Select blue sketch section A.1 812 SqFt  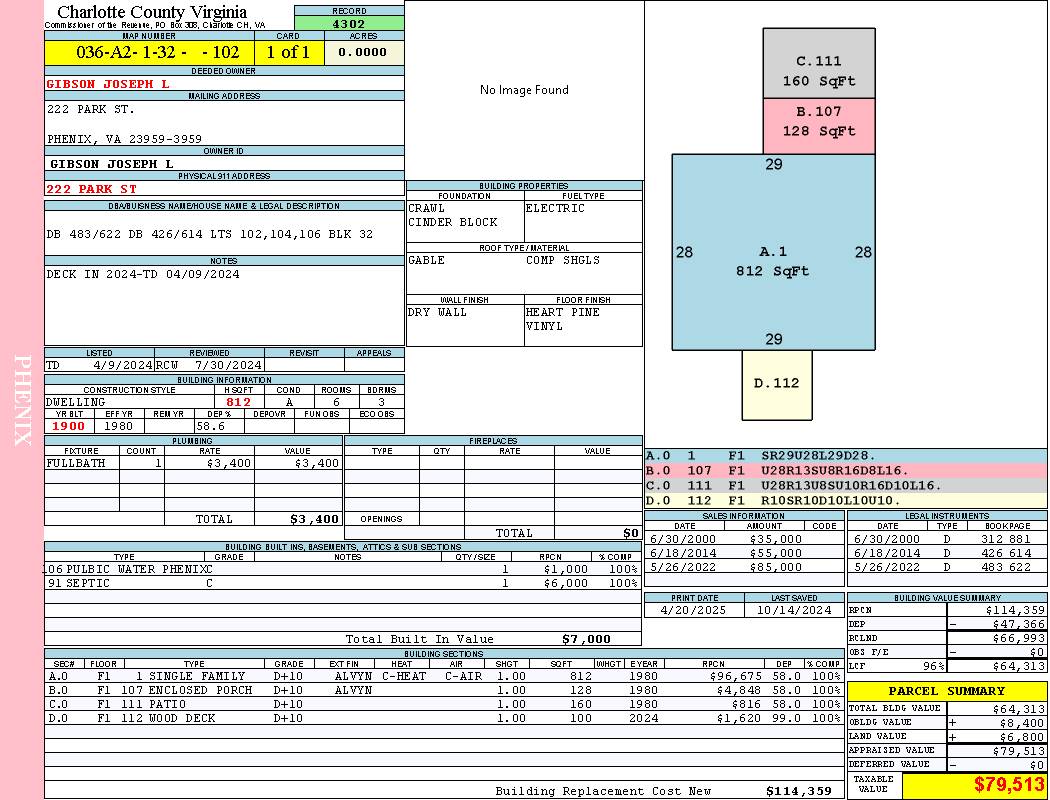[773, 252]
